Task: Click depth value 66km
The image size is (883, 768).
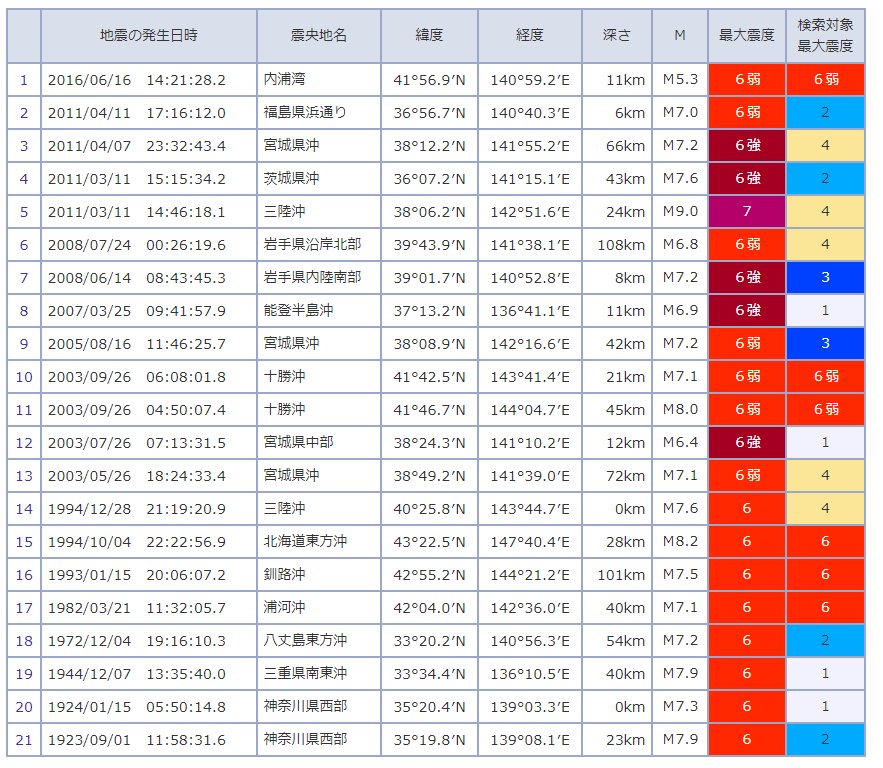Action: tap(625, 146)
